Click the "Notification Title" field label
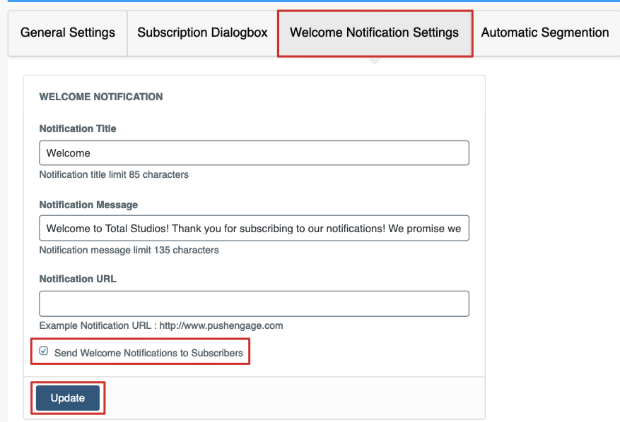The image size is (620, 422). coord(78,129)
